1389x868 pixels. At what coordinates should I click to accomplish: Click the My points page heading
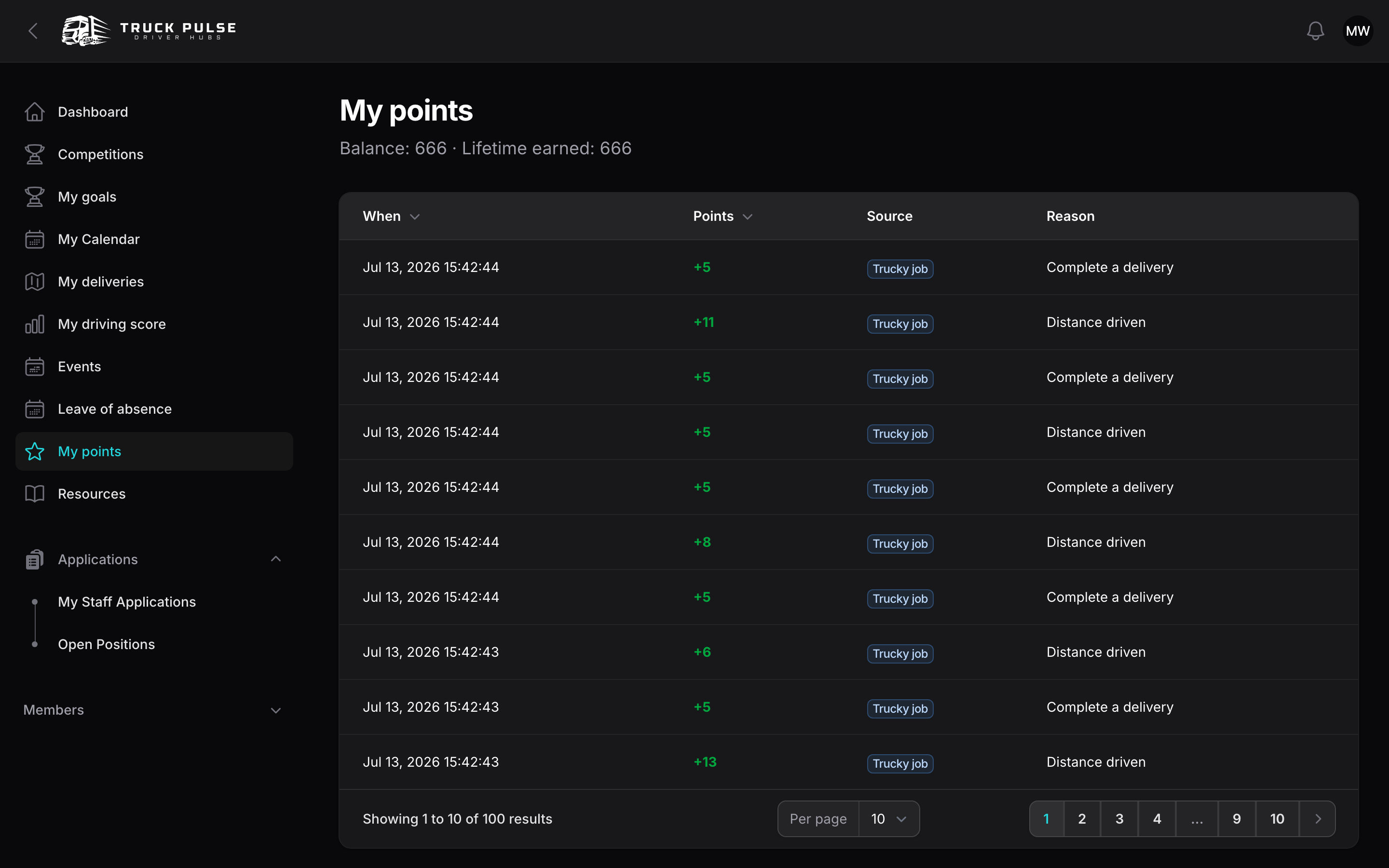pyautogui.click(x=406, y=110)
